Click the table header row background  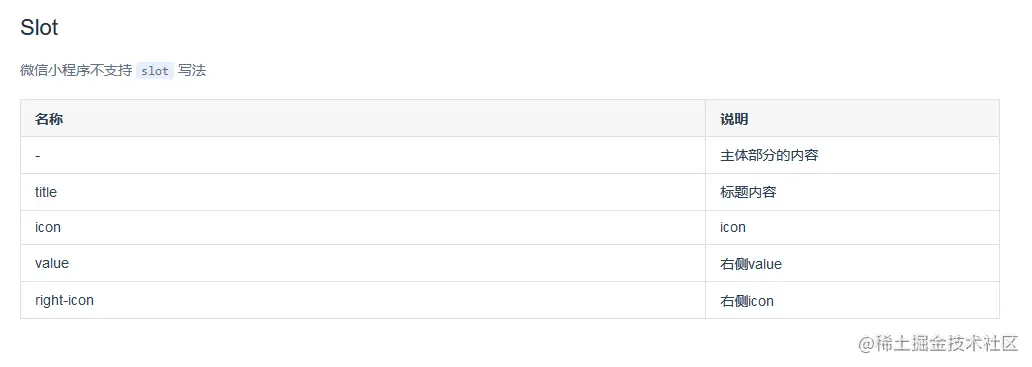(x=510, y=118)
